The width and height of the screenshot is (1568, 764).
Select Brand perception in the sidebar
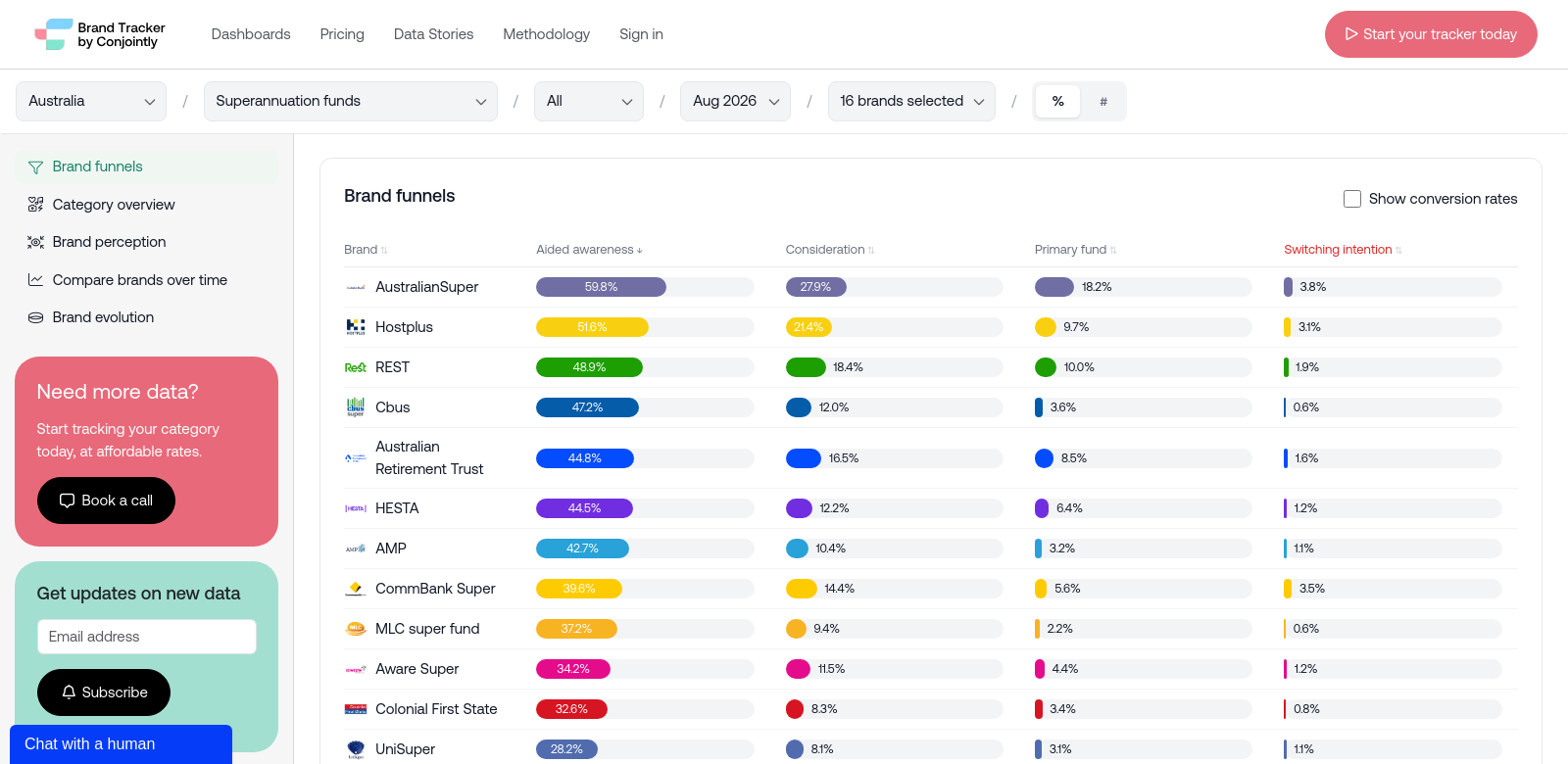coord(147,242)
